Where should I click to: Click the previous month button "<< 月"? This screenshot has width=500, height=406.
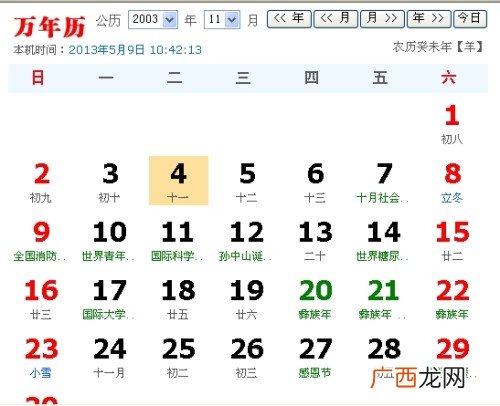336,19
